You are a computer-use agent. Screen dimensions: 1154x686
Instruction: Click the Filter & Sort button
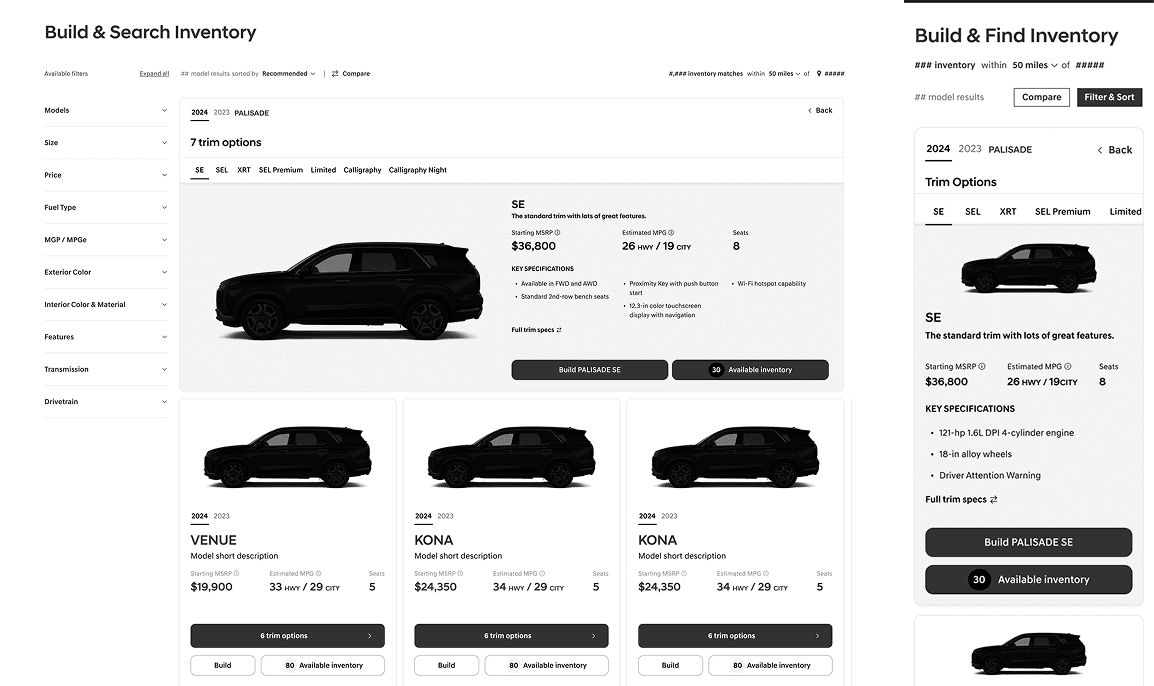tap(1109, 97)
